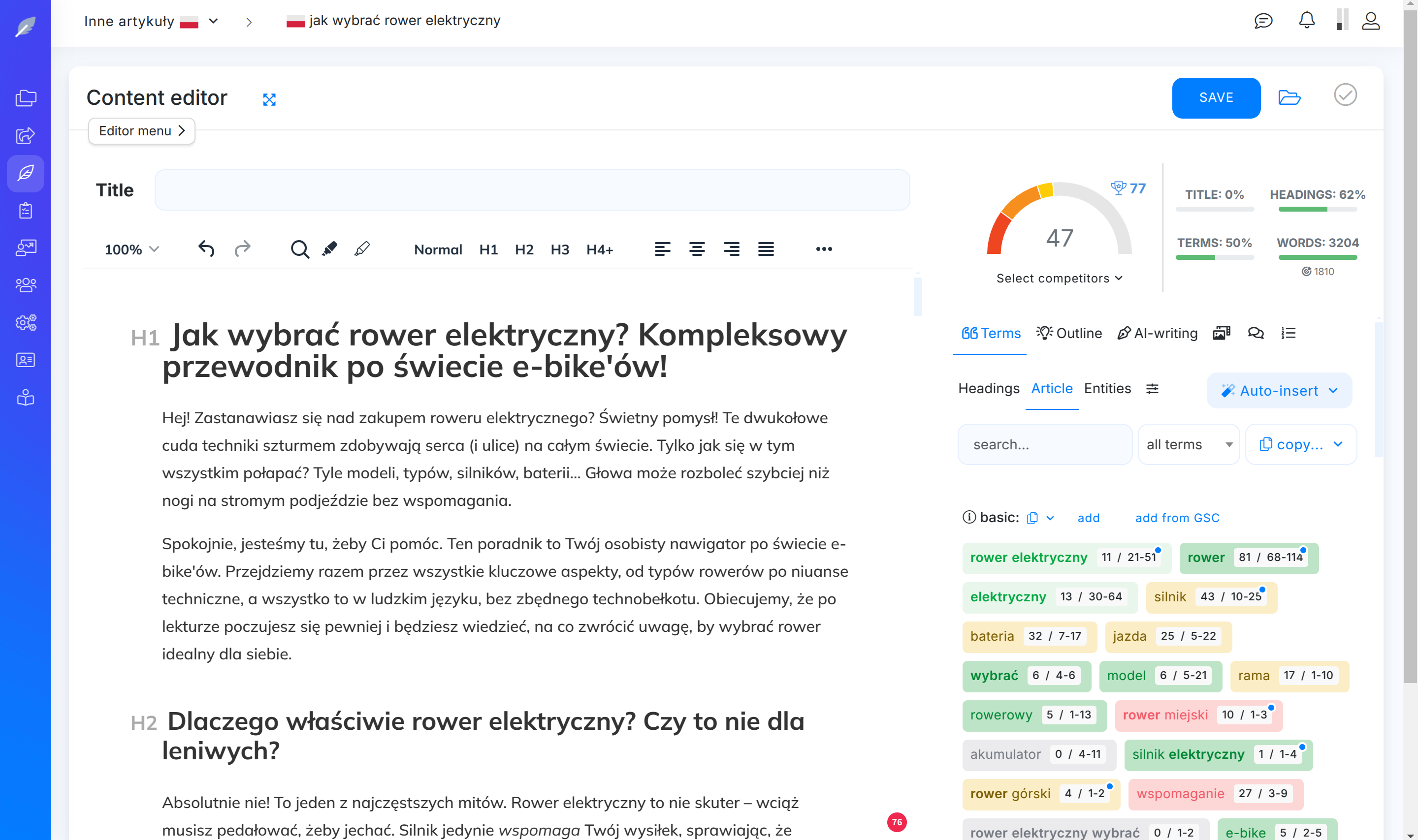Viewport: 1418px width, 840px height.
Task: Switch to the Outline tab
Action: [1068, 334]
